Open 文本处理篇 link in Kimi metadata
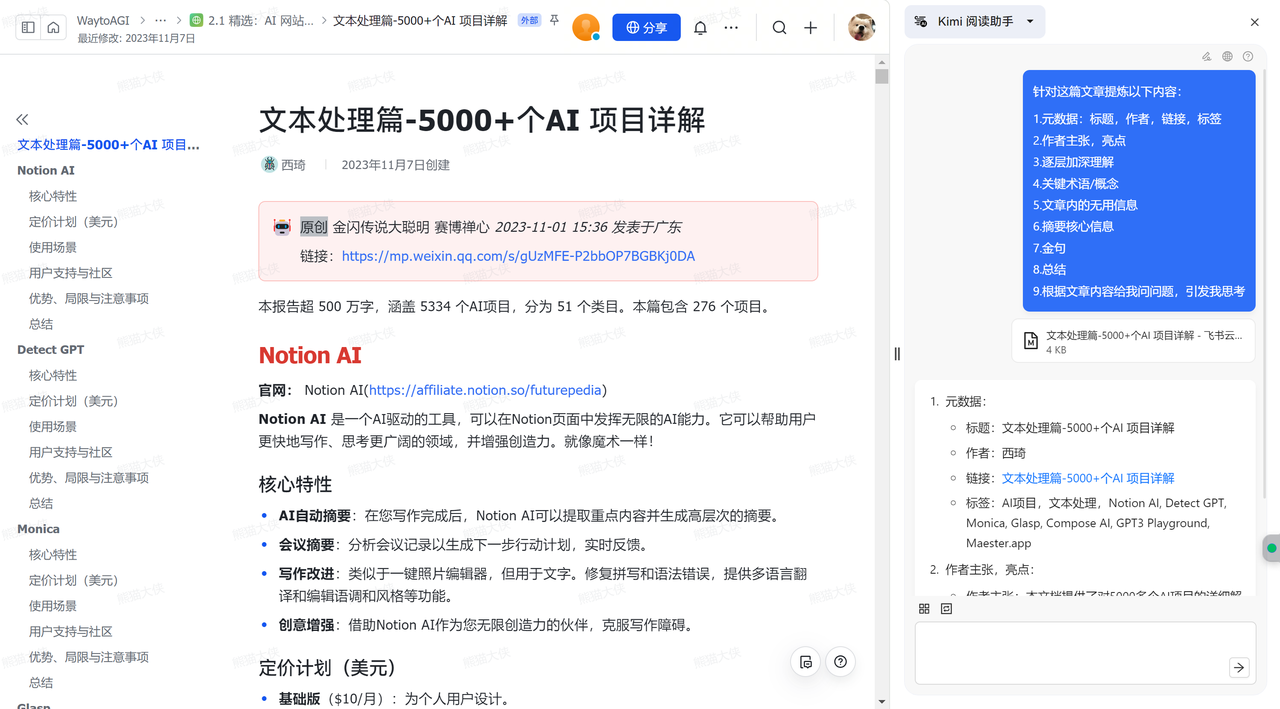Image resolution: width=1280 pixels, height=709 pixels. [1088, 478]
